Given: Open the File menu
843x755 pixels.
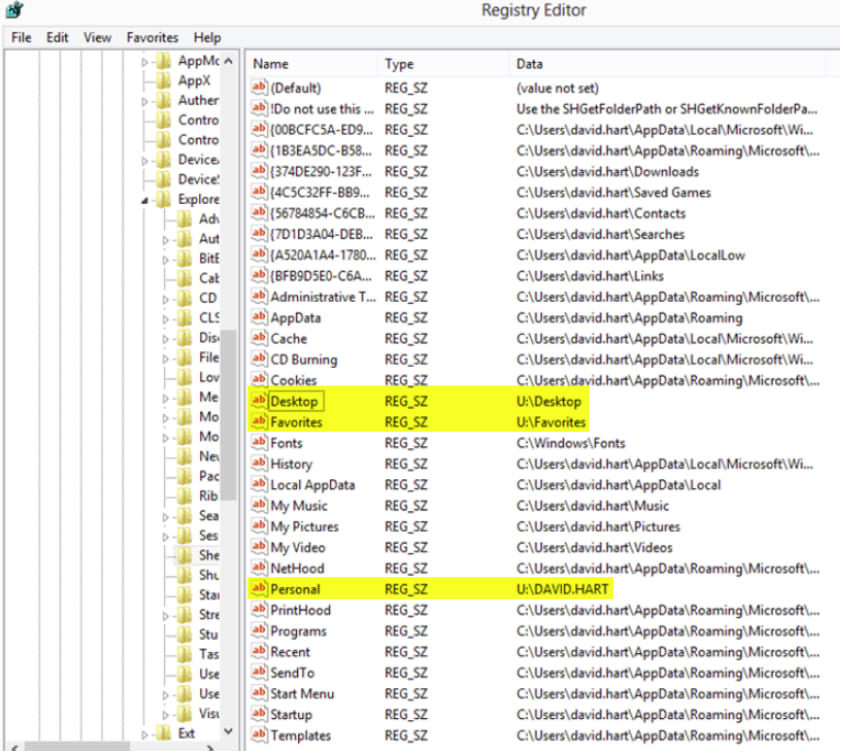Looking at the screenshot, I should (x=22, y=38).
